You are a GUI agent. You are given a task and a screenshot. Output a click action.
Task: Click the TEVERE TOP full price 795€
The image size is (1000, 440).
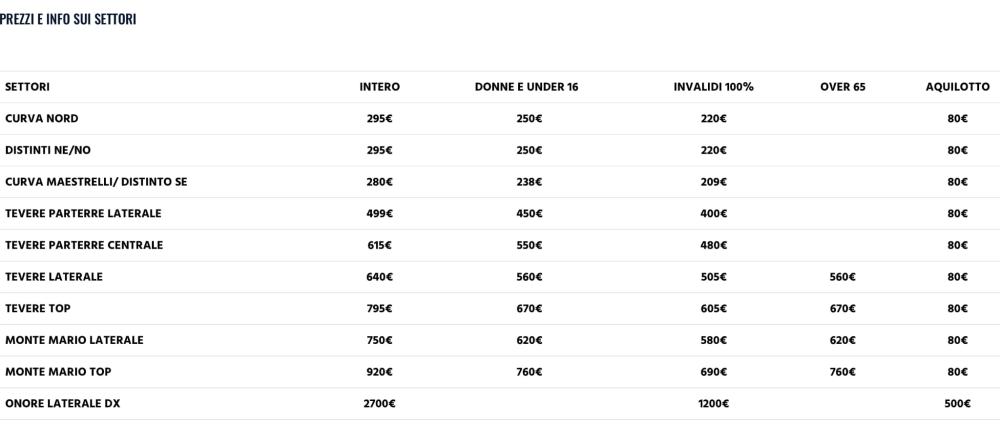click(x=379, y=309)
